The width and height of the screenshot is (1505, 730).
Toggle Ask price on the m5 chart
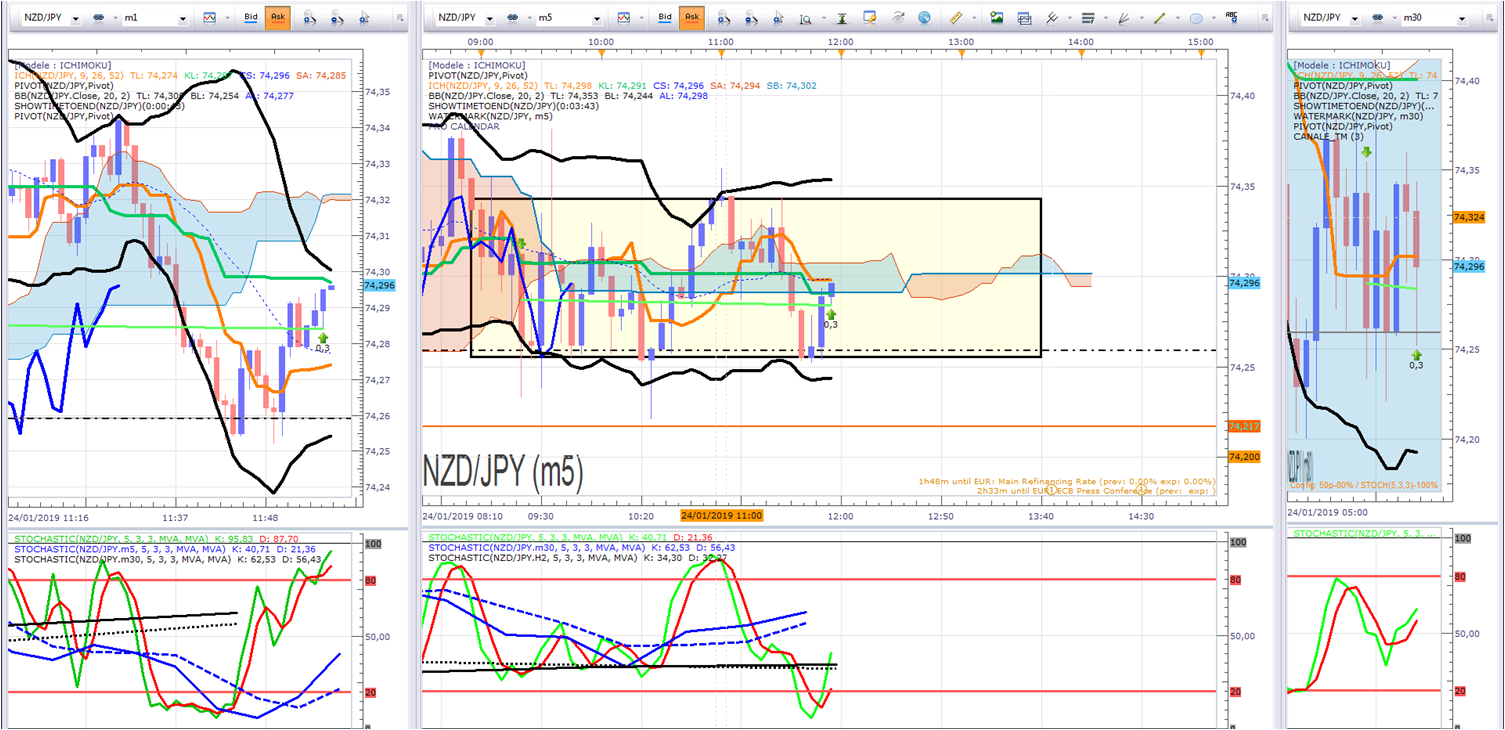pyautogui.click(x=691, y=18)
